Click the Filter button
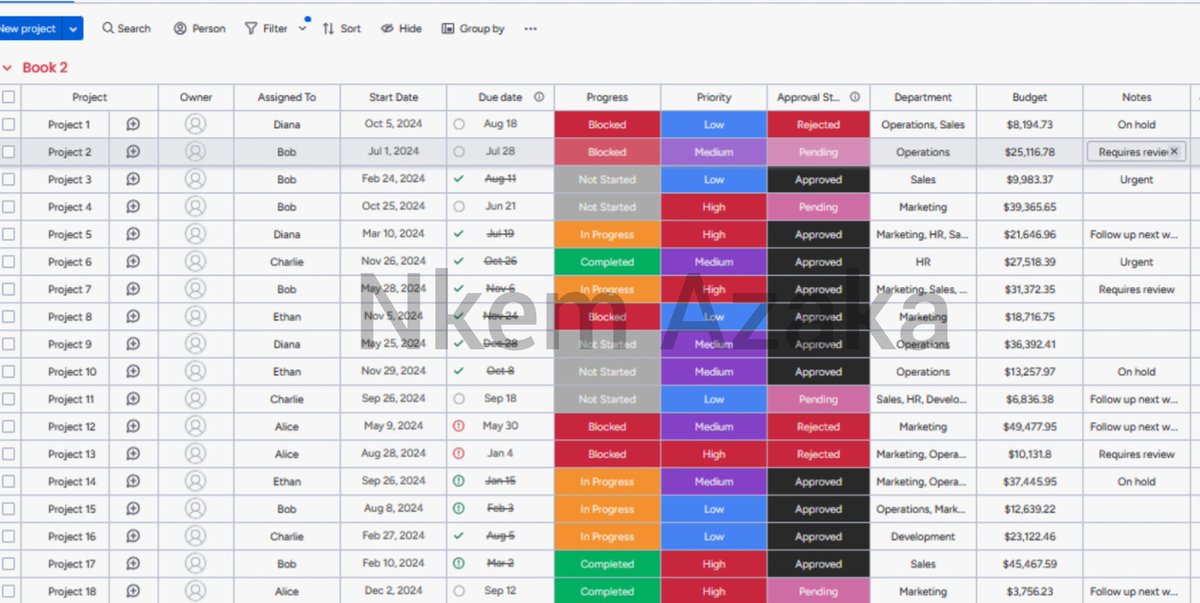Image resolution: width=1200 pixels, height=603 pixels. click(267, 29)
